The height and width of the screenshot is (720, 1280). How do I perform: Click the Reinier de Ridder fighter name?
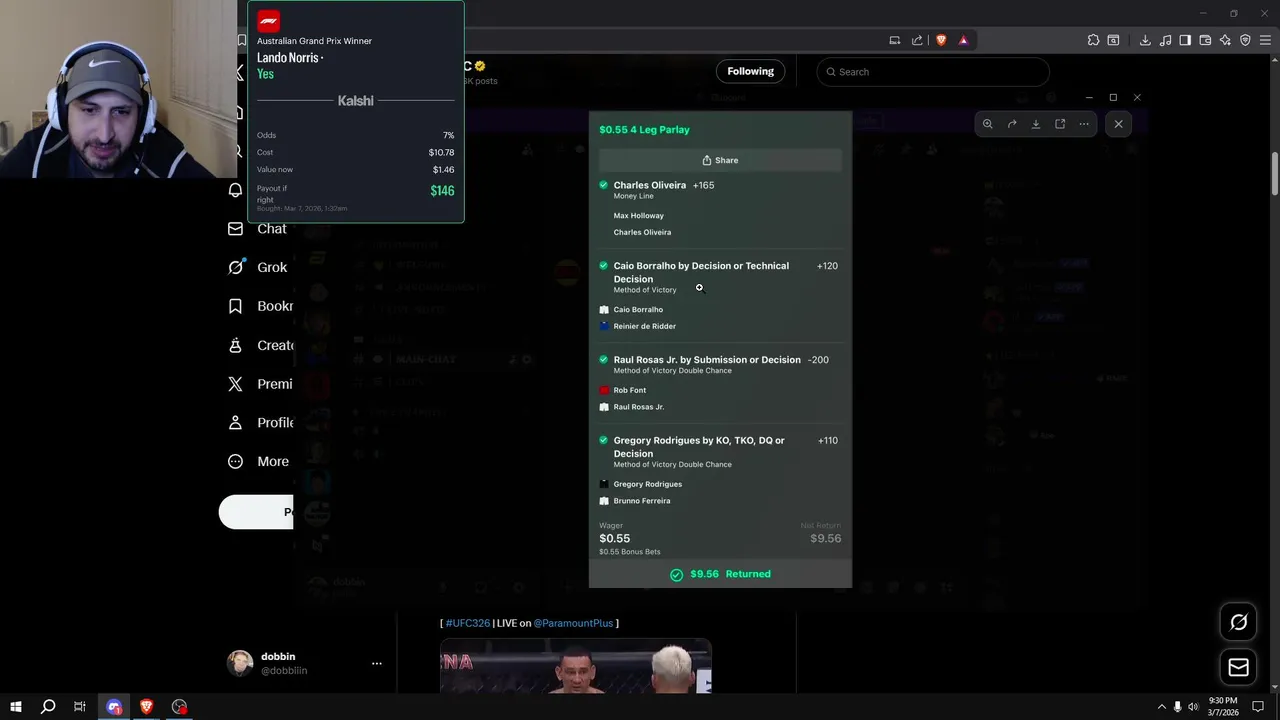(644, 326)
